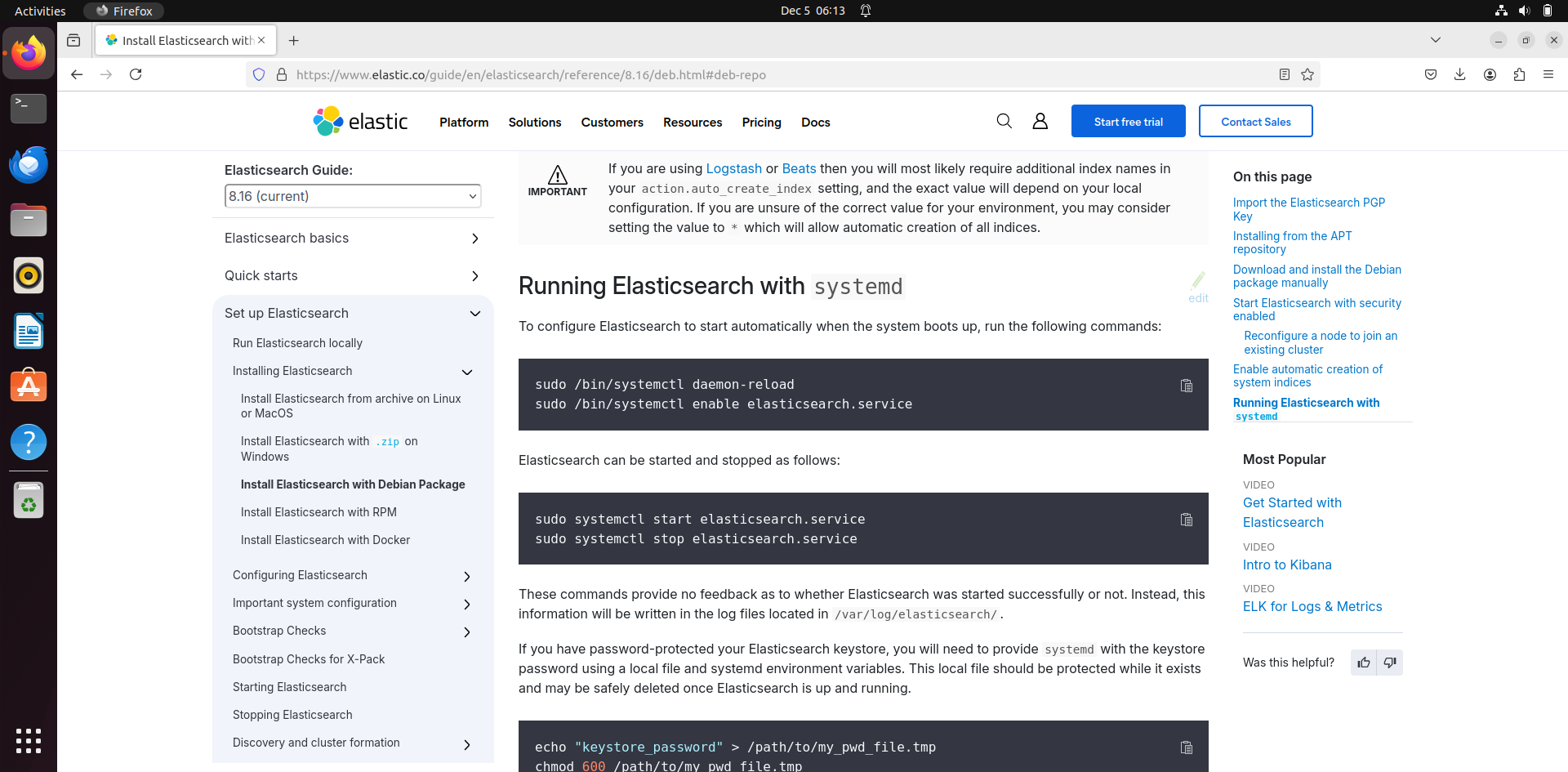Open Install Elasticsearch with RPM
The width and height of the screenshot is (1568, 772).
pyautogui.click(x=318, y=512)
